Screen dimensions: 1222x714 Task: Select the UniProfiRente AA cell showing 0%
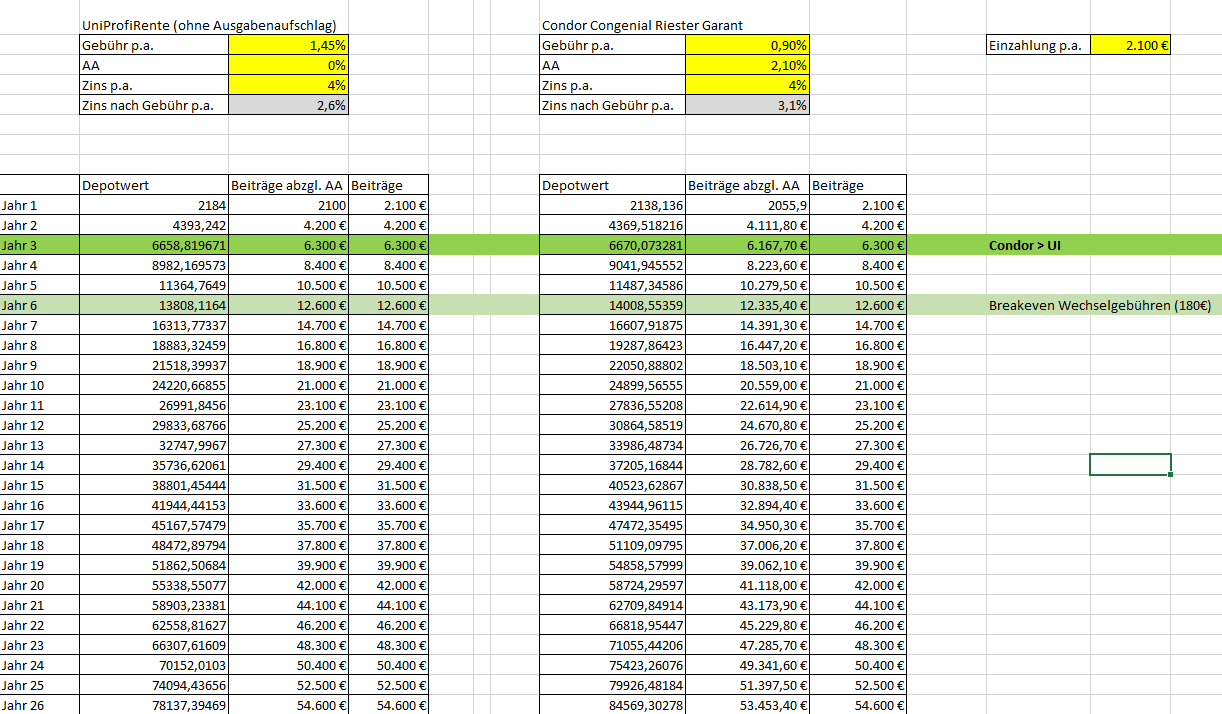288,65
